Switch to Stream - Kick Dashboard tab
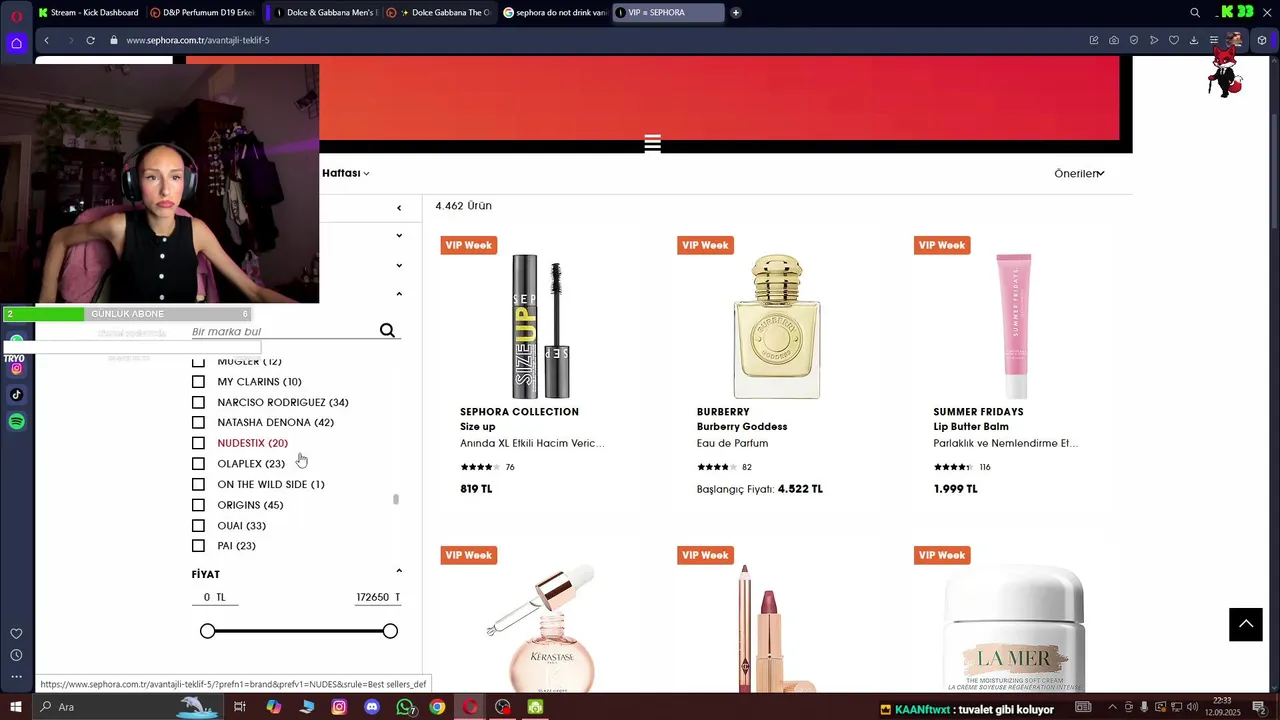Screen dimensions: 1280x720 click(89, 13)
